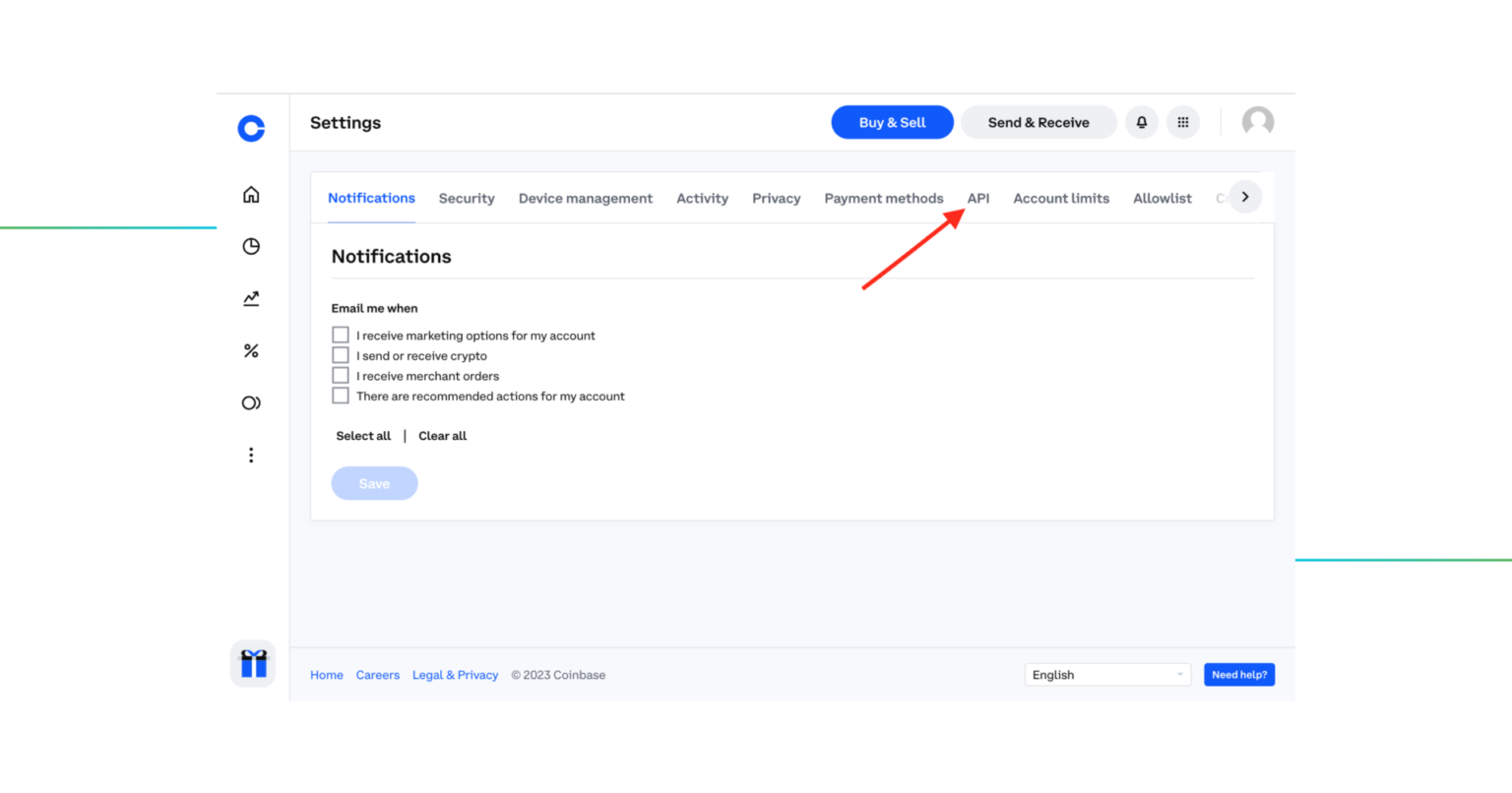Open trading via the chart icon
This screenshot has height=793, width=1512.
(251, 298)
